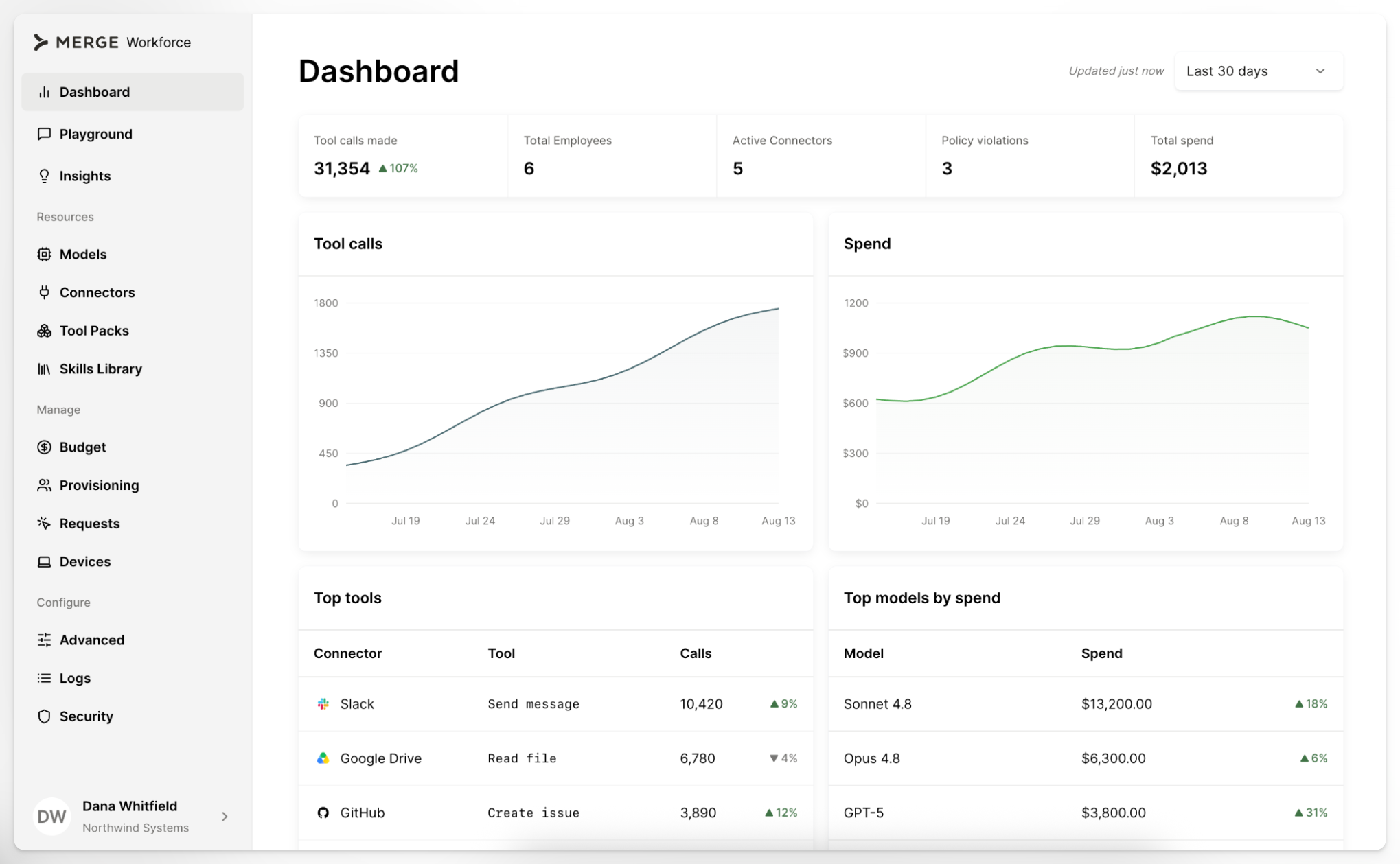Image resolution: width=1400 pixels, height=864 pixels.
Task: Select the Total Employees card value 6
Action: (529, 168)
